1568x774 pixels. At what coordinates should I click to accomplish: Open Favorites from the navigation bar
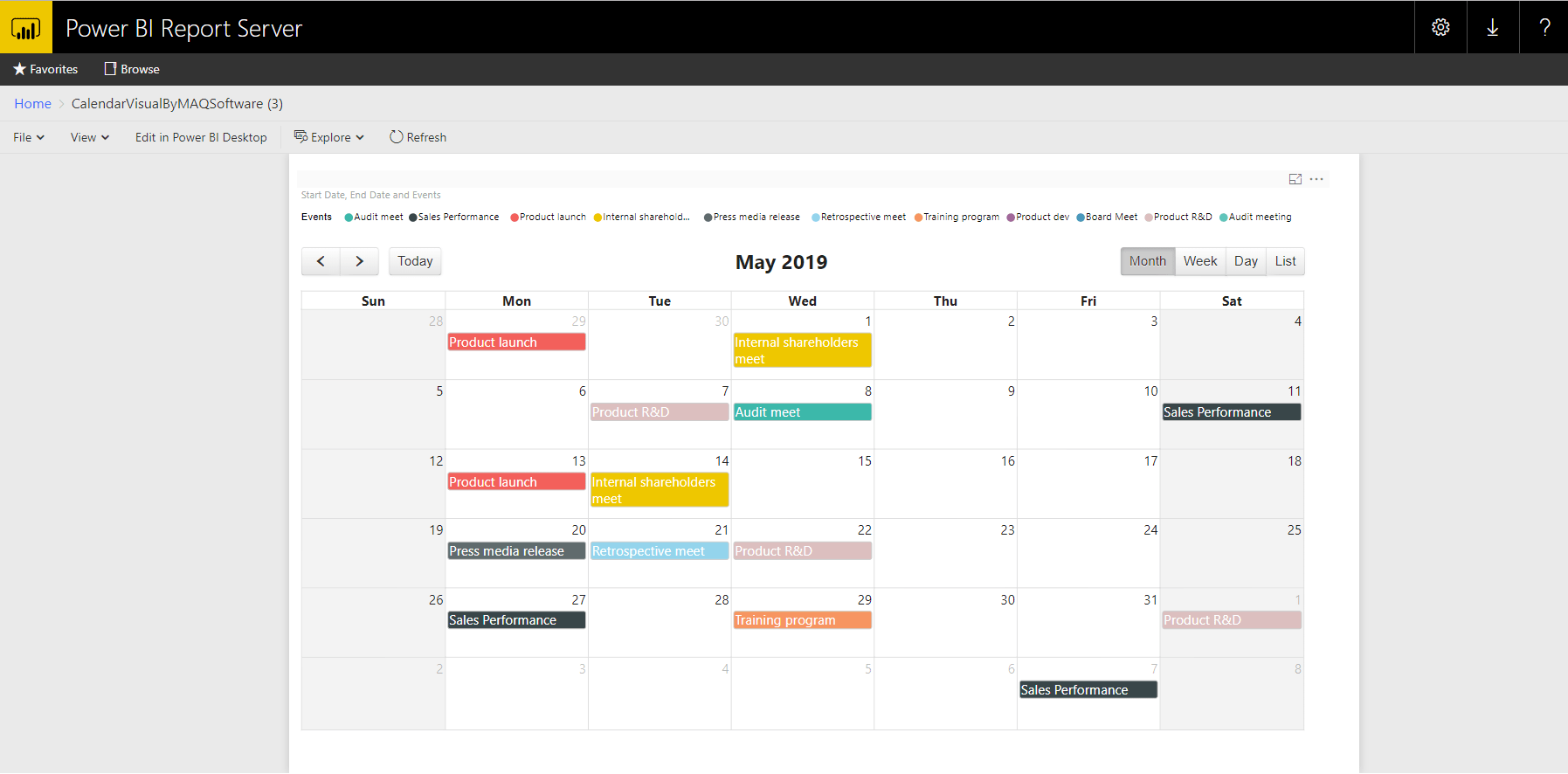pos(45,69)
